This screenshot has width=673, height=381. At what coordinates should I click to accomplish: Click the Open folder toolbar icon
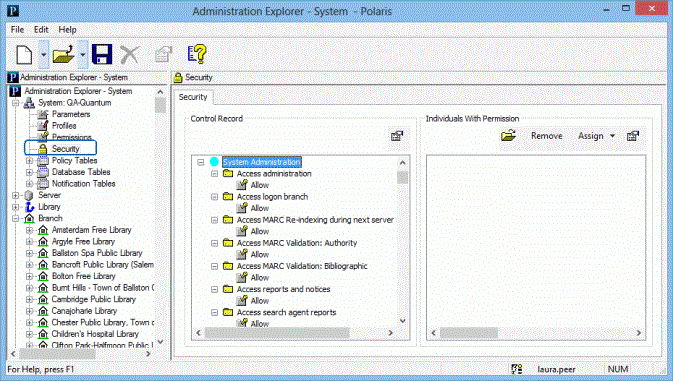[x=64, y=55]
